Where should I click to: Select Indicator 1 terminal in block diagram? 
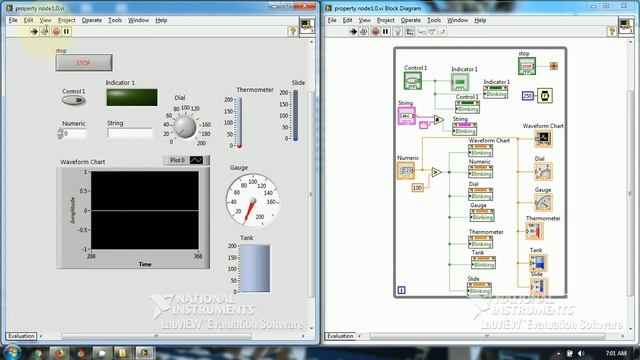460,82
